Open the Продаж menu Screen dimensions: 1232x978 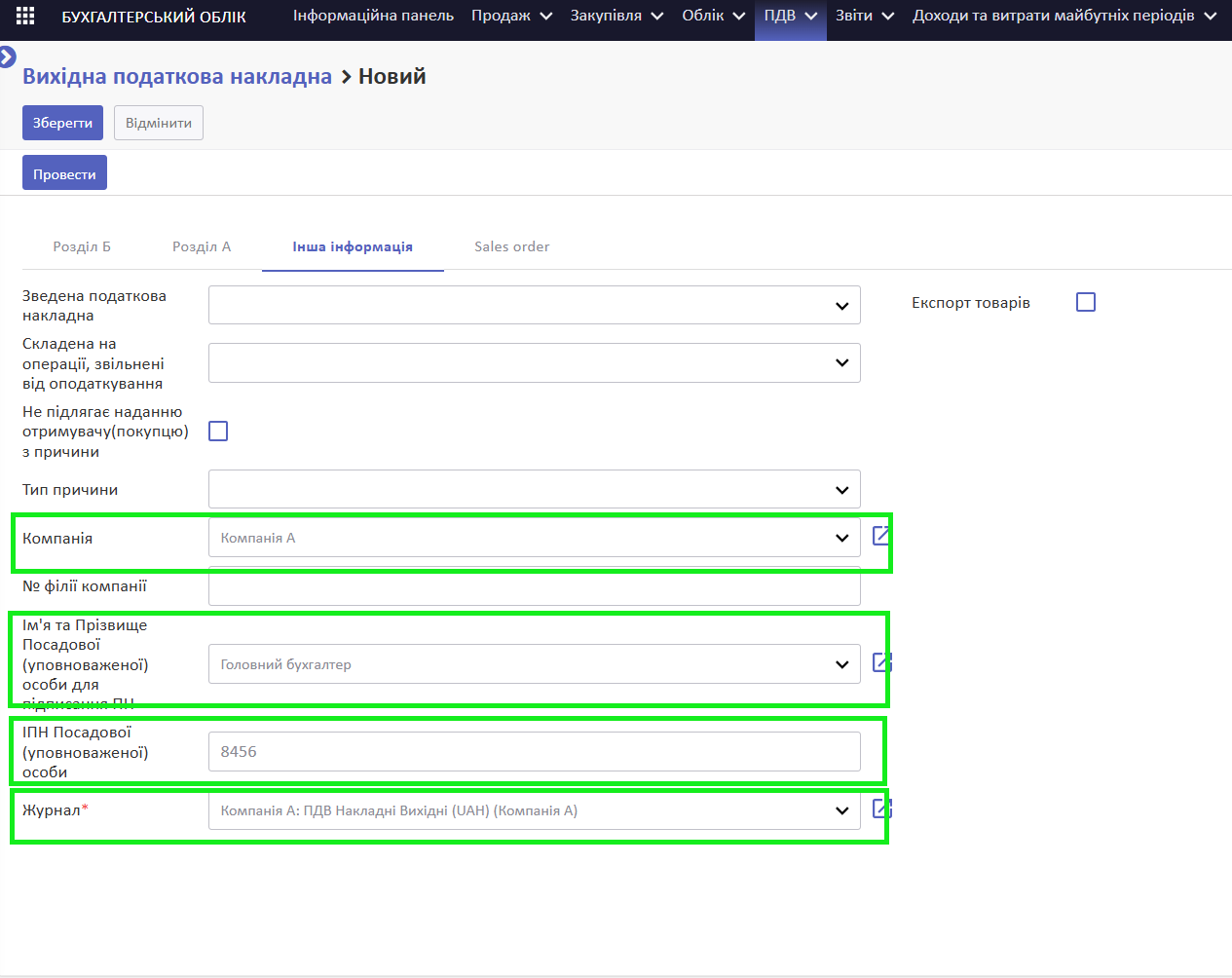[x=511, y=16]
